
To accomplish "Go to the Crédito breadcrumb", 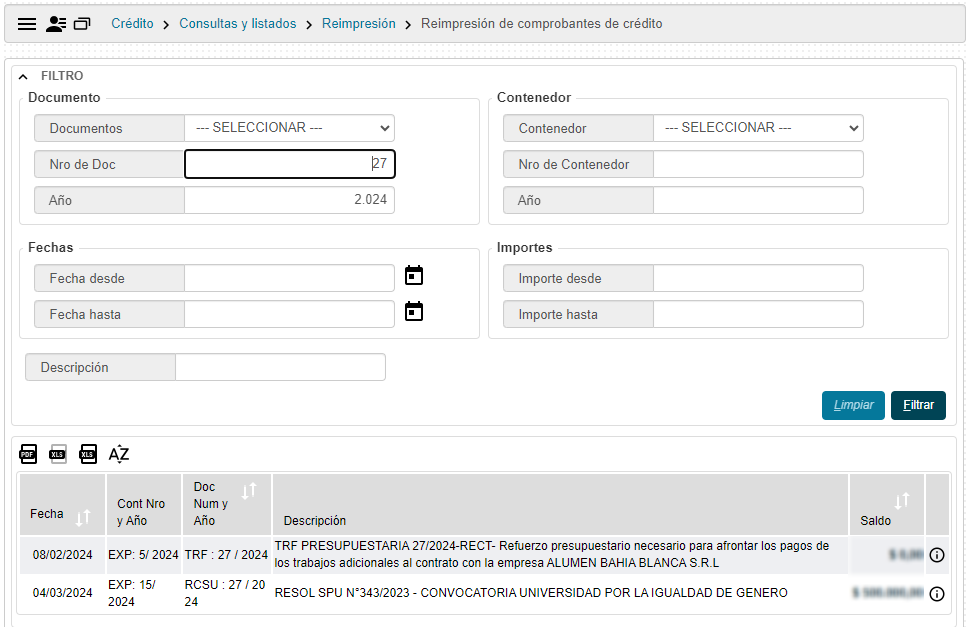I will [x=132, y=23].
